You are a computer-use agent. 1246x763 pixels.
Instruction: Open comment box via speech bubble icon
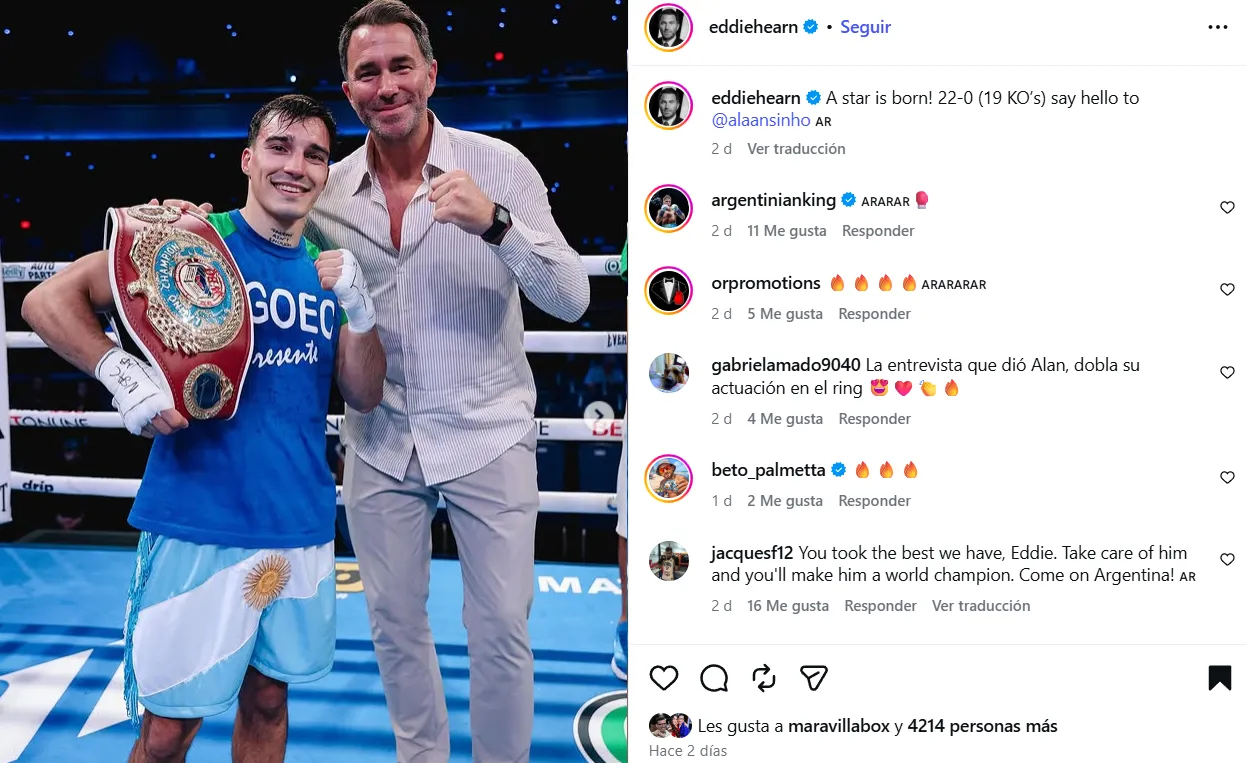(714, 678)
